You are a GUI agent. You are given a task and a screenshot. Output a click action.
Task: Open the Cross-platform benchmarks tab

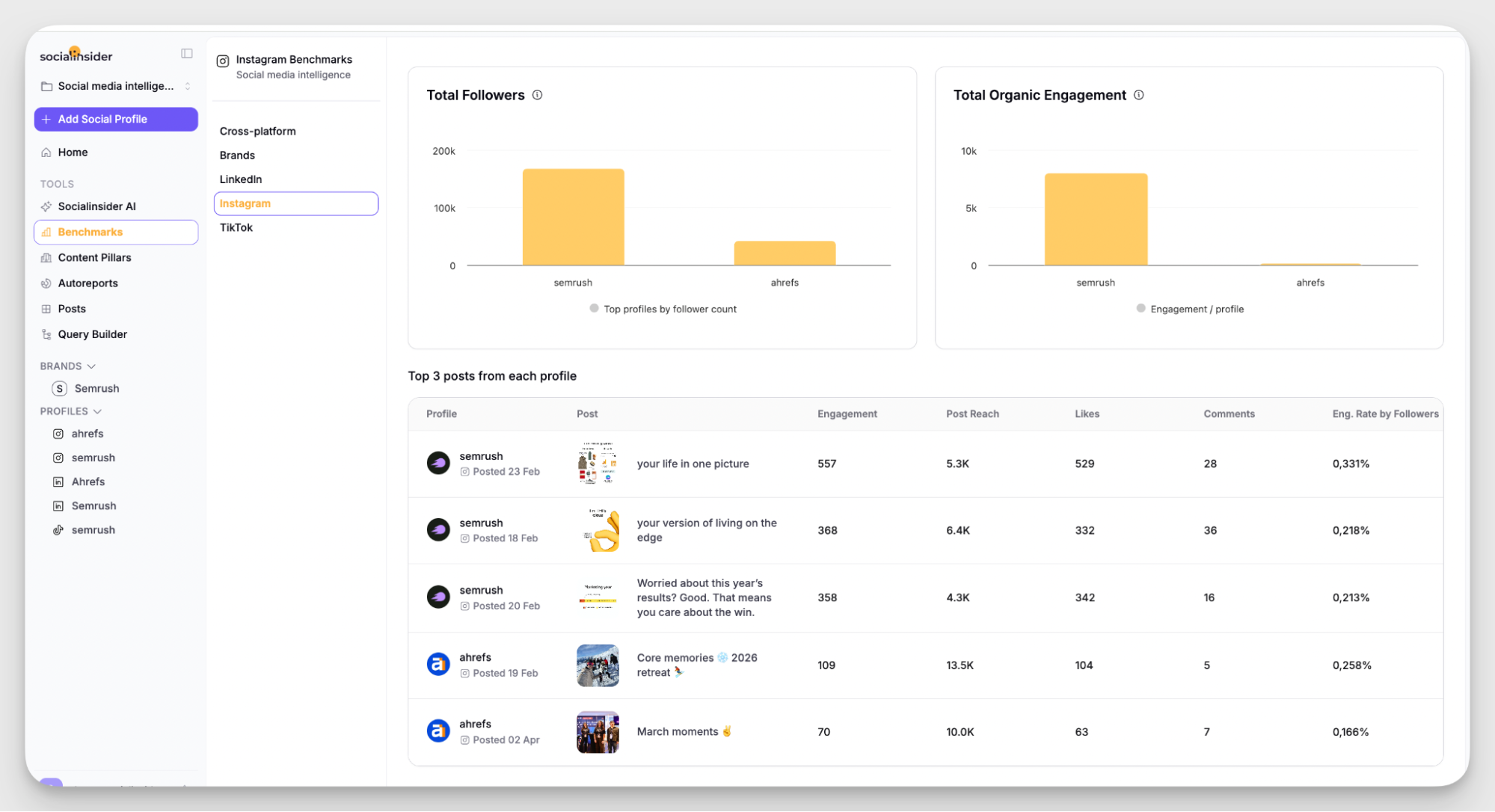(x=258, y=131)
